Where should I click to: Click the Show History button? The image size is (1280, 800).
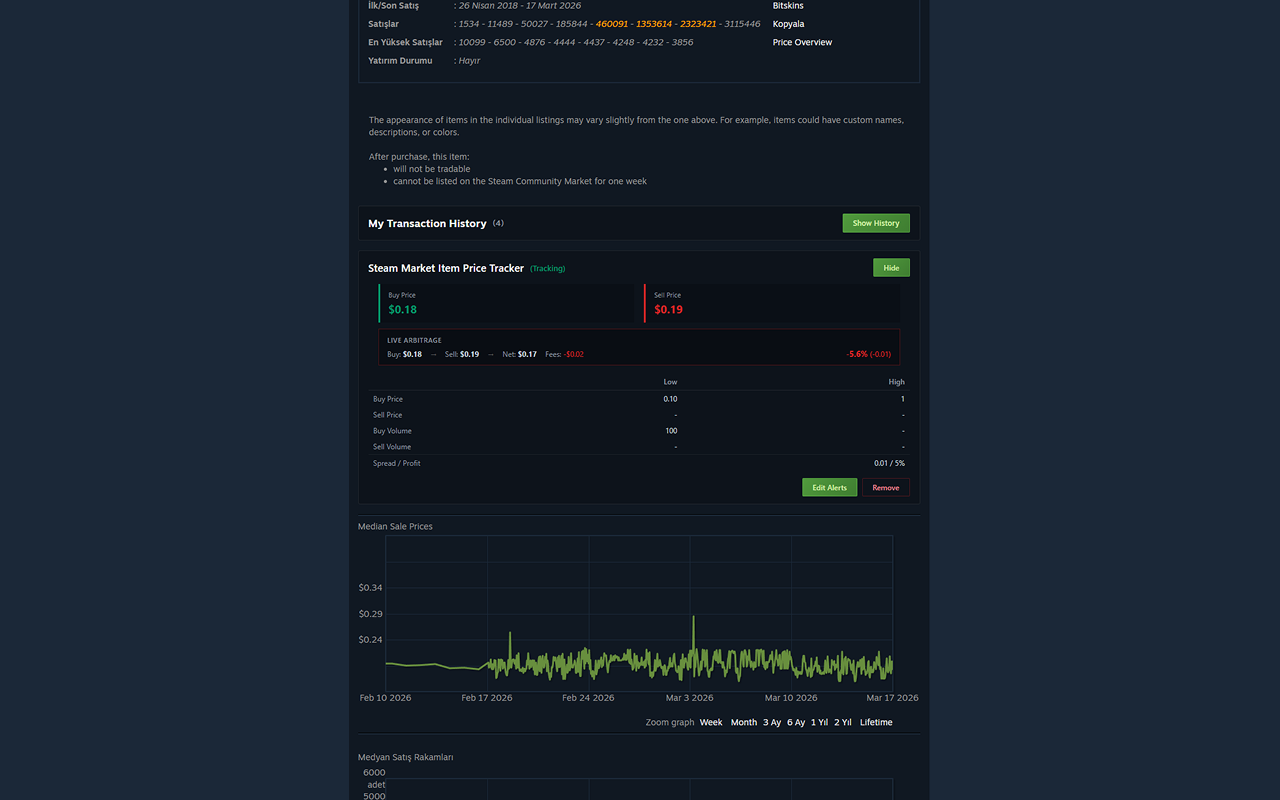click(876, 223)
